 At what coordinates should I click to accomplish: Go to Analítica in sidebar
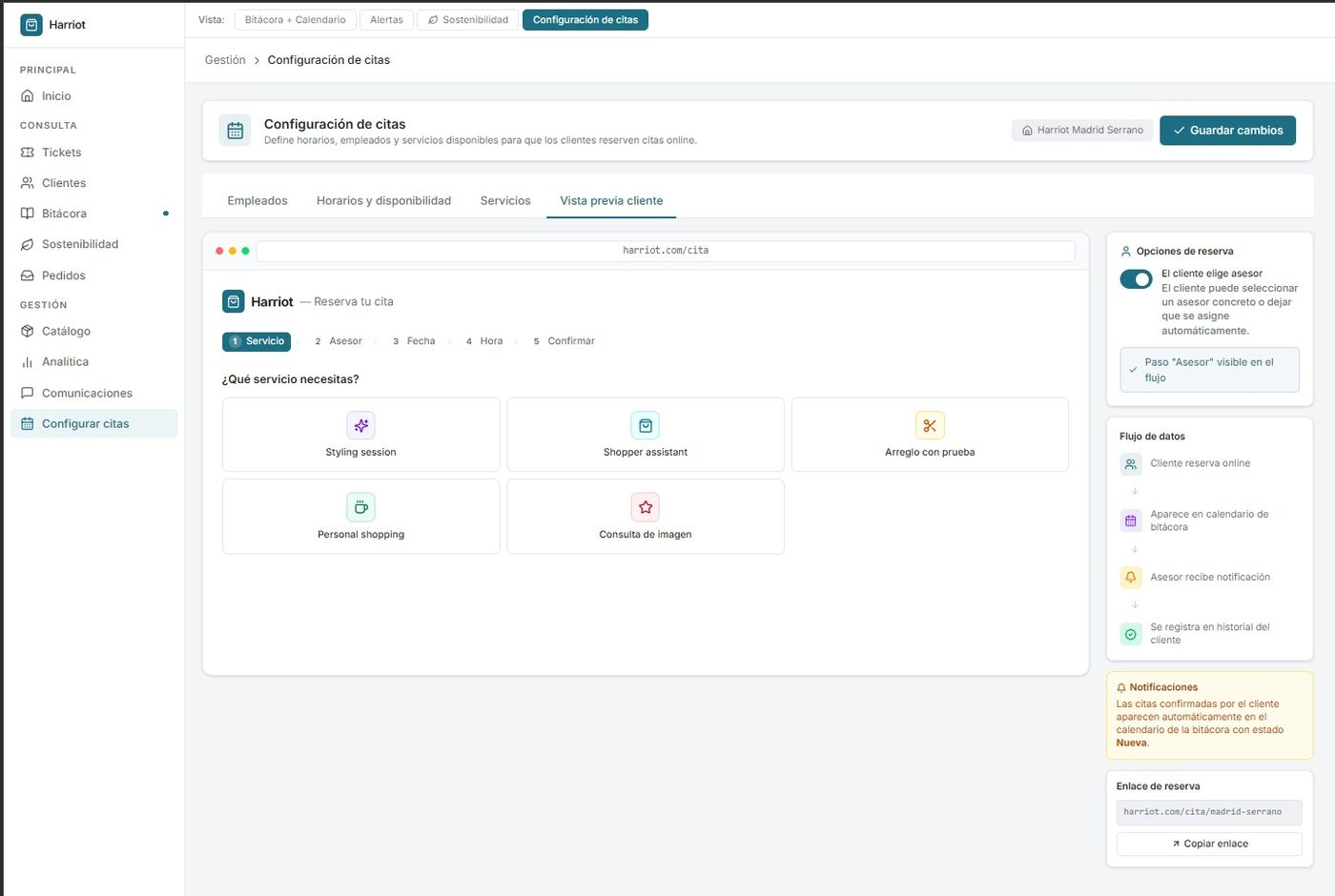(93, 362)
